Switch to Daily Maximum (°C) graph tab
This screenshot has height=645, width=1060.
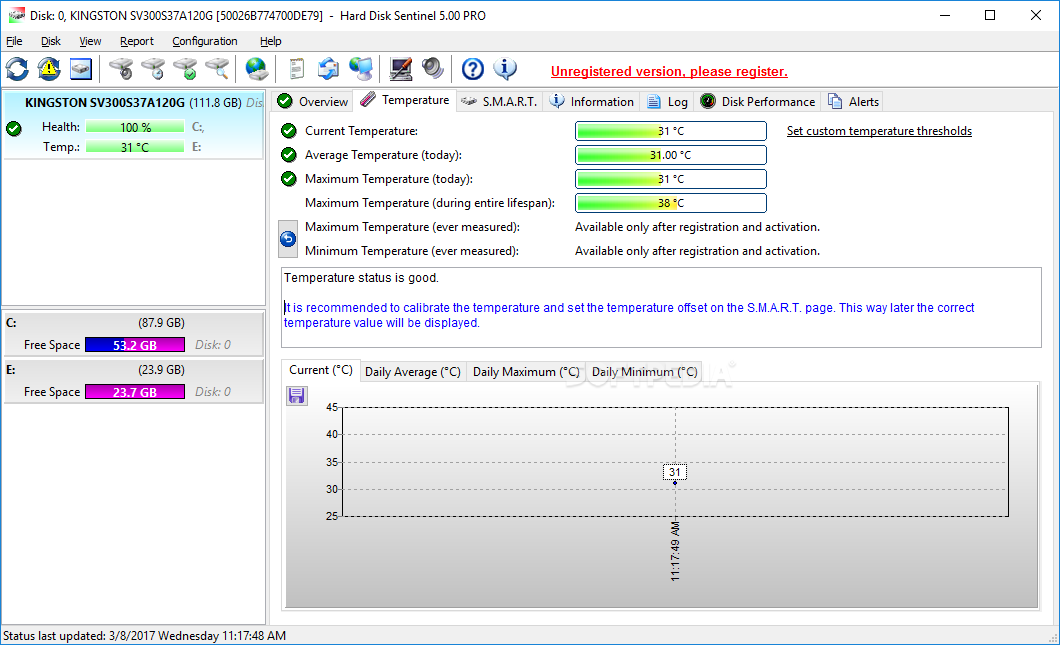[526, 372]
